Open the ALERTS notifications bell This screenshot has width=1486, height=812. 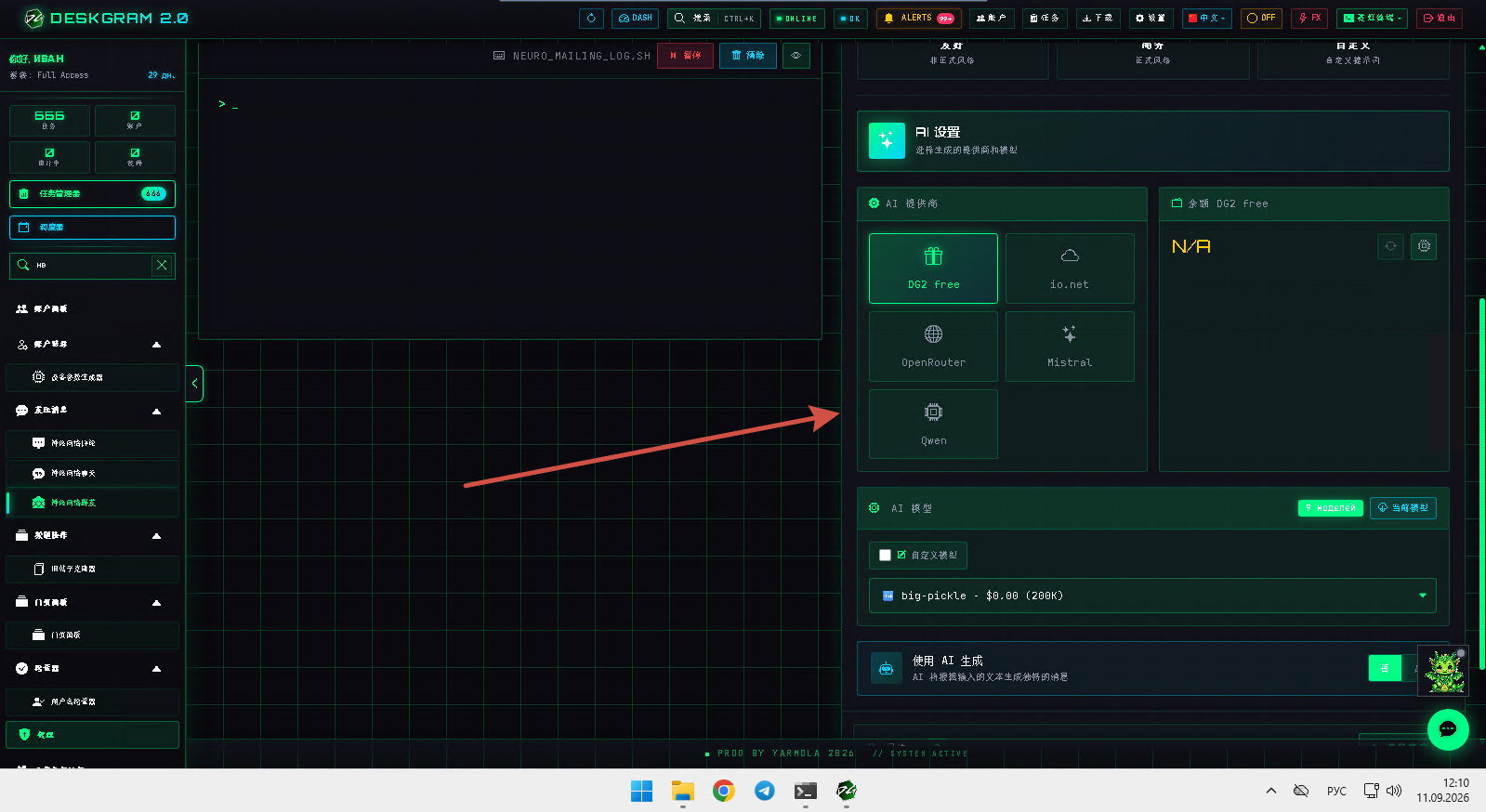point(918,18)
